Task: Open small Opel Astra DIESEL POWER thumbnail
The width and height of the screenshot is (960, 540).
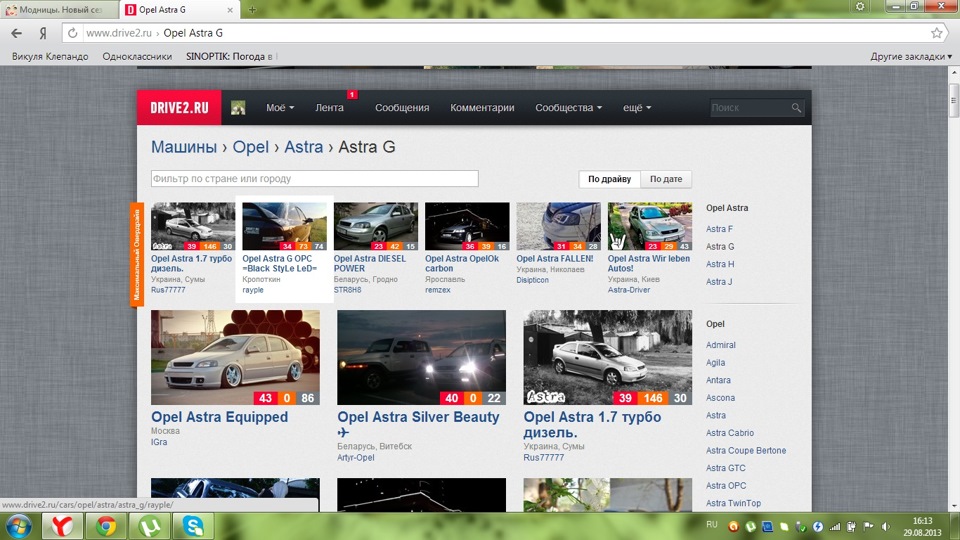Action: point(375,227)
